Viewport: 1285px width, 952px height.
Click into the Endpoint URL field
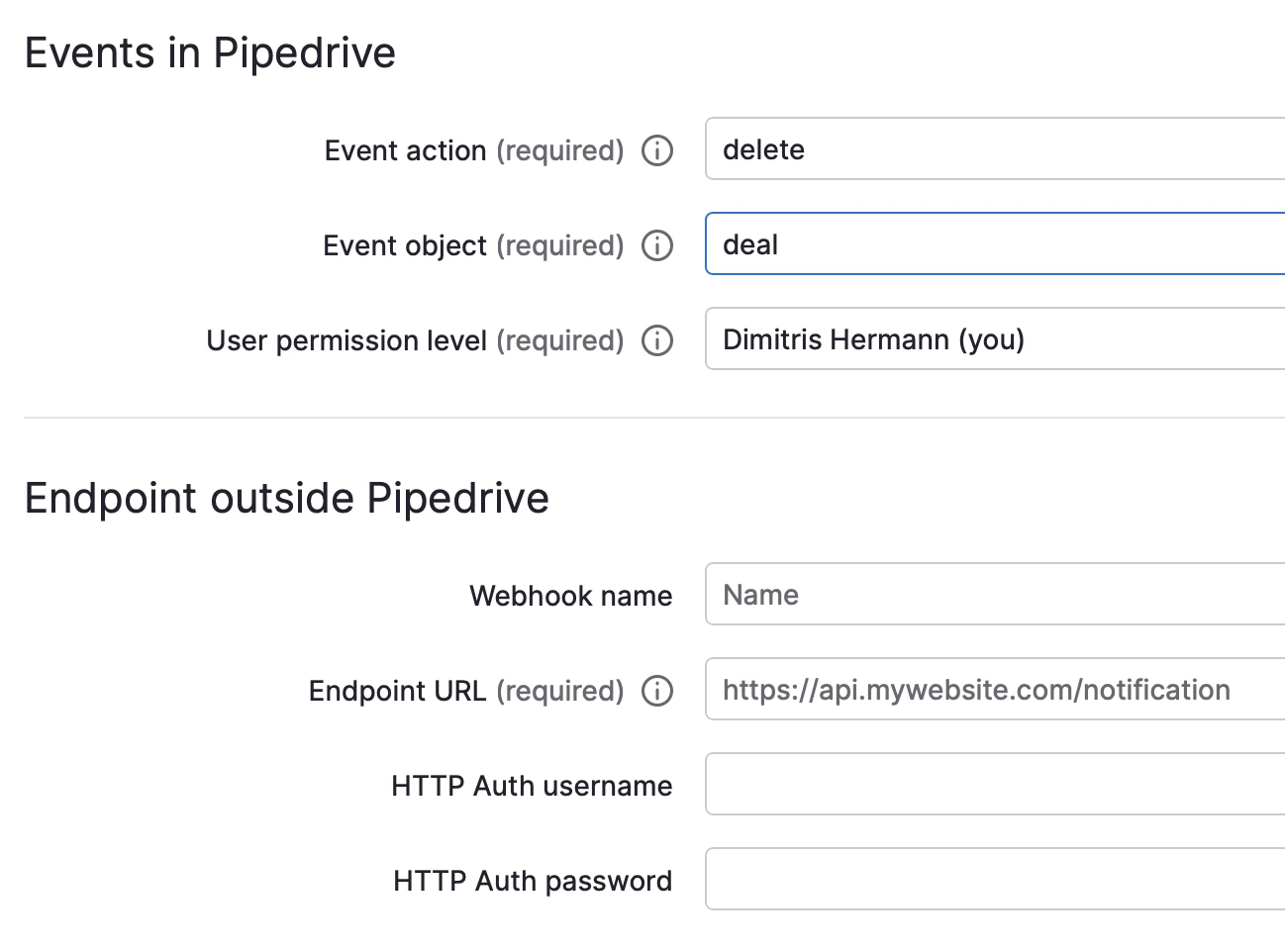click(995, 689)
